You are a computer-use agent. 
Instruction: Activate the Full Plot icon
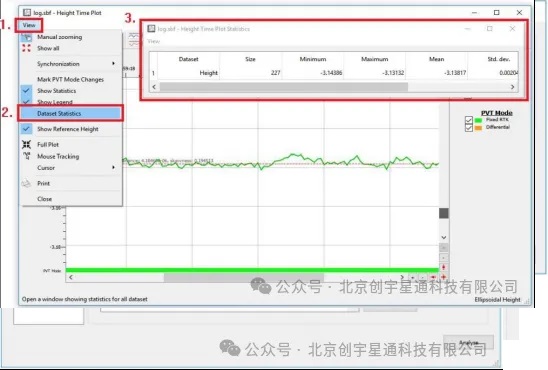pos(26,144)
